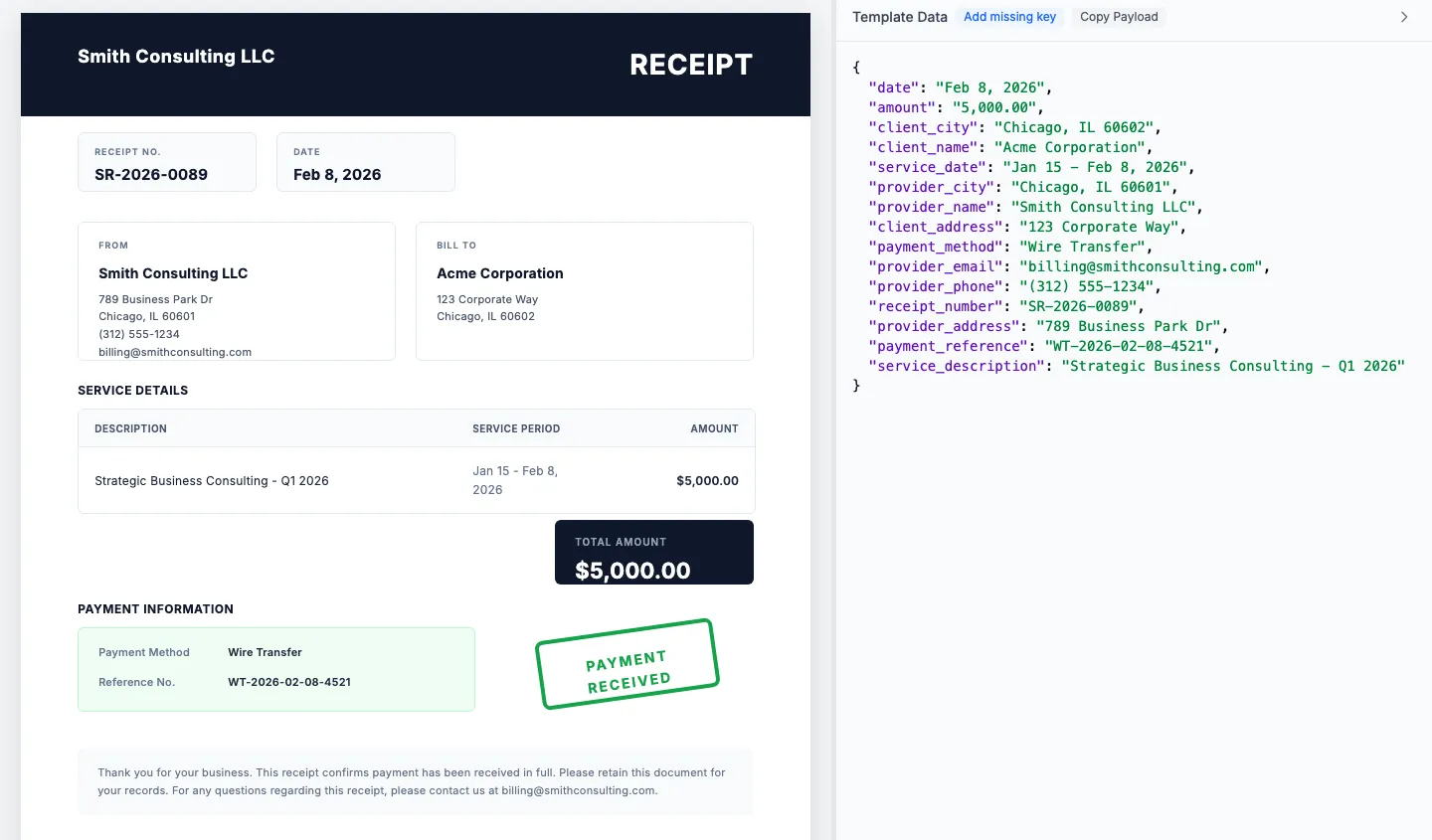1432x840 pixels.
Task: Click the PAYMENT RECEIVED stamp
Action: [627, 664]
